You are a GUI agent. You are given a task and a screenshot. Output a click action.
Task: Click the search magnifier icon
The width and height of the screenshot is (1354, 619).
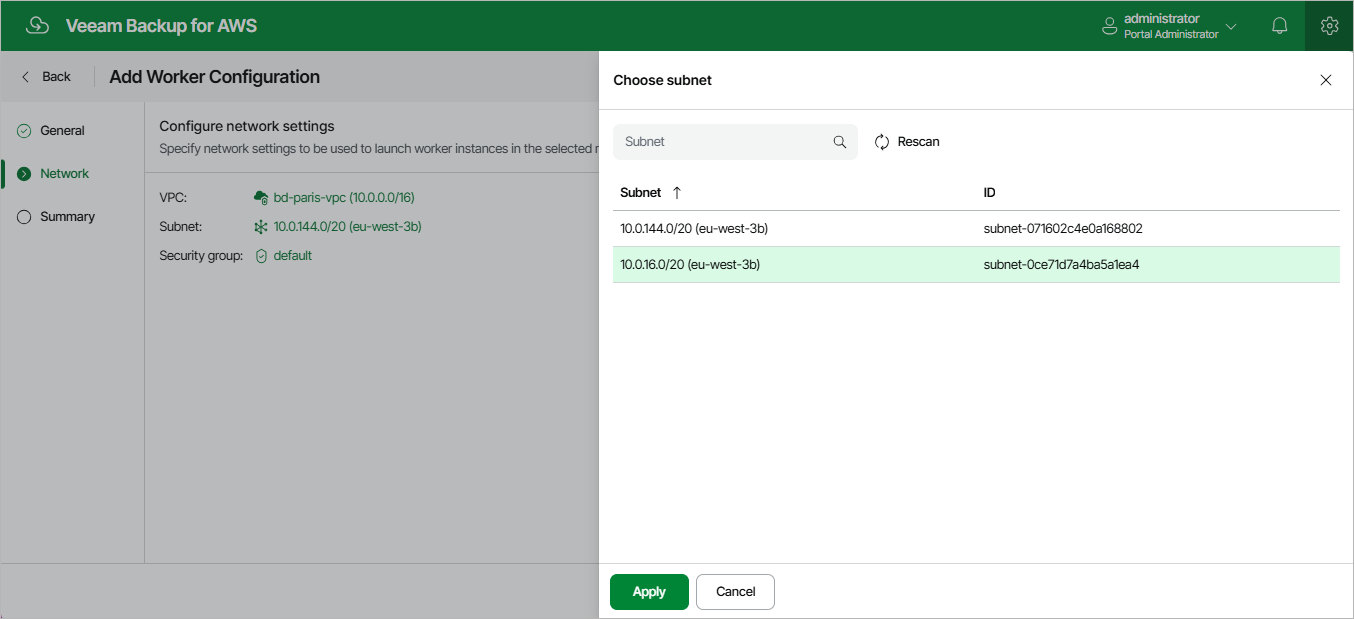[x=840, y=142]
